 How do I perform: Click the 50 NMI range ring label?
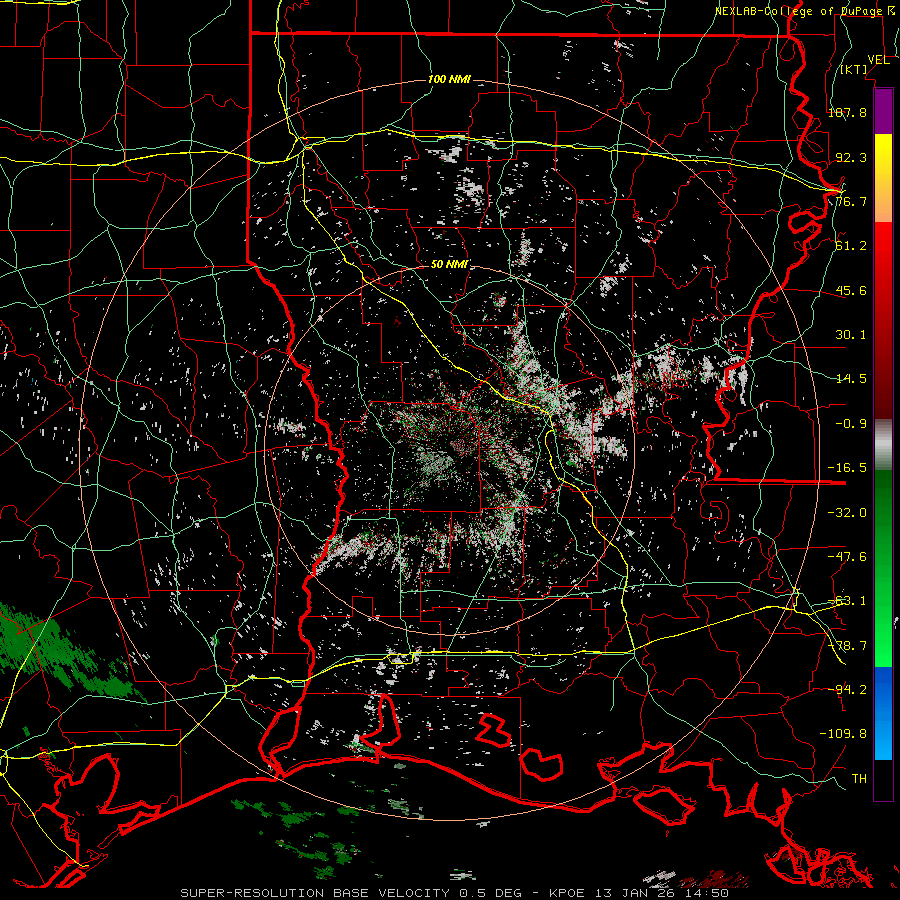tap(450, 265)
